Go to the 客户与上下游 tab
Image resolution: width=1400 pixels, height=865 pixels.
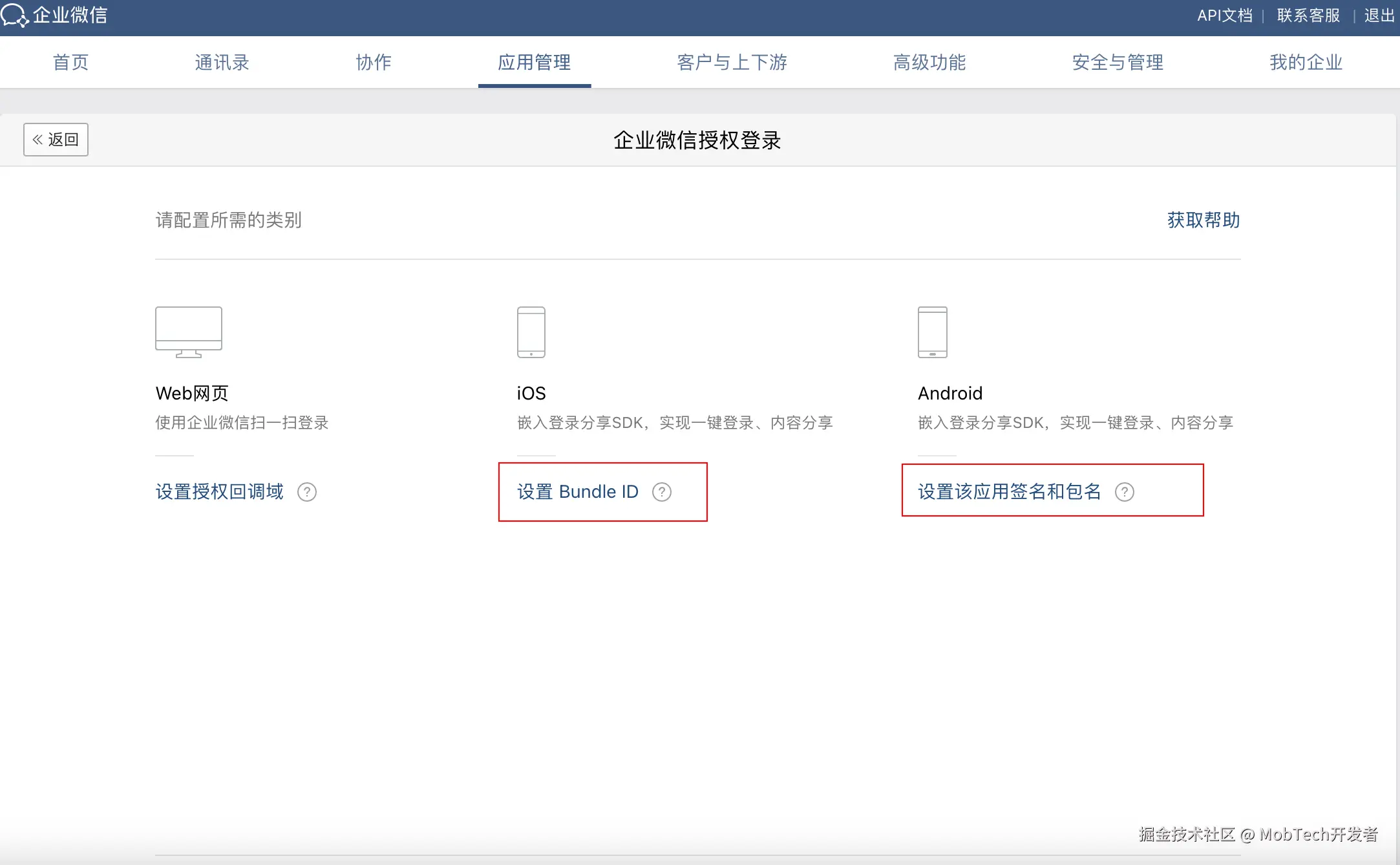(732, 62)
